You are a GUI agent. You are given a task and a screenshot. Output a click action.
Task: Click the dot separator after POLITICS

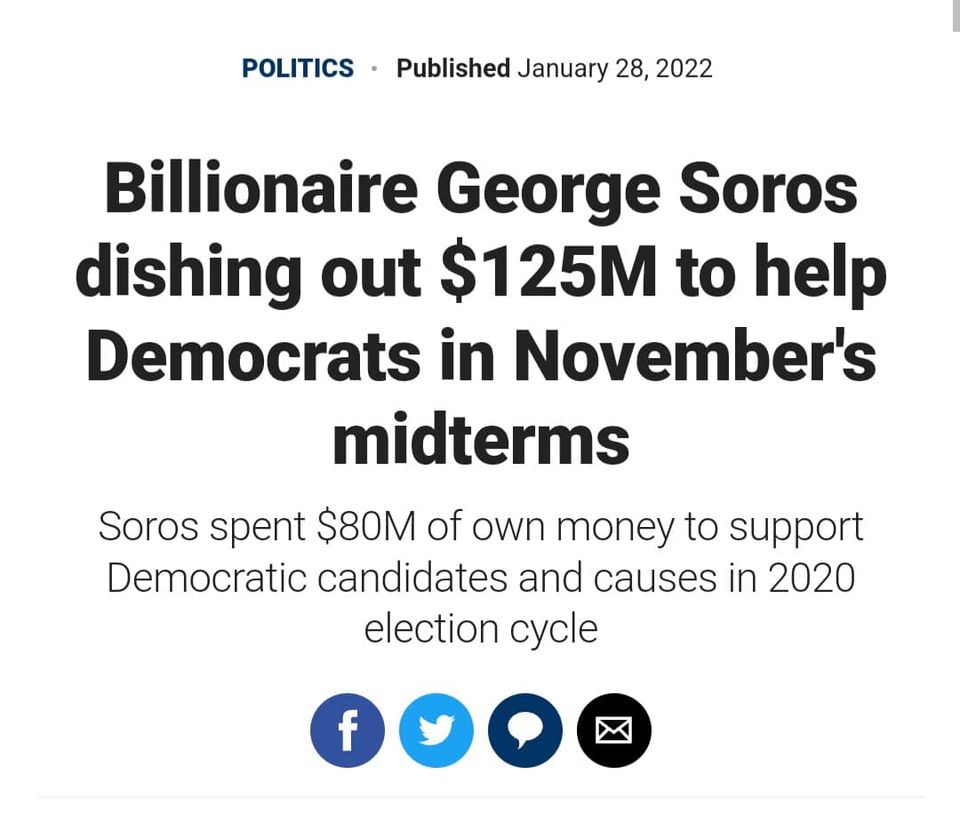click(375, 69)
